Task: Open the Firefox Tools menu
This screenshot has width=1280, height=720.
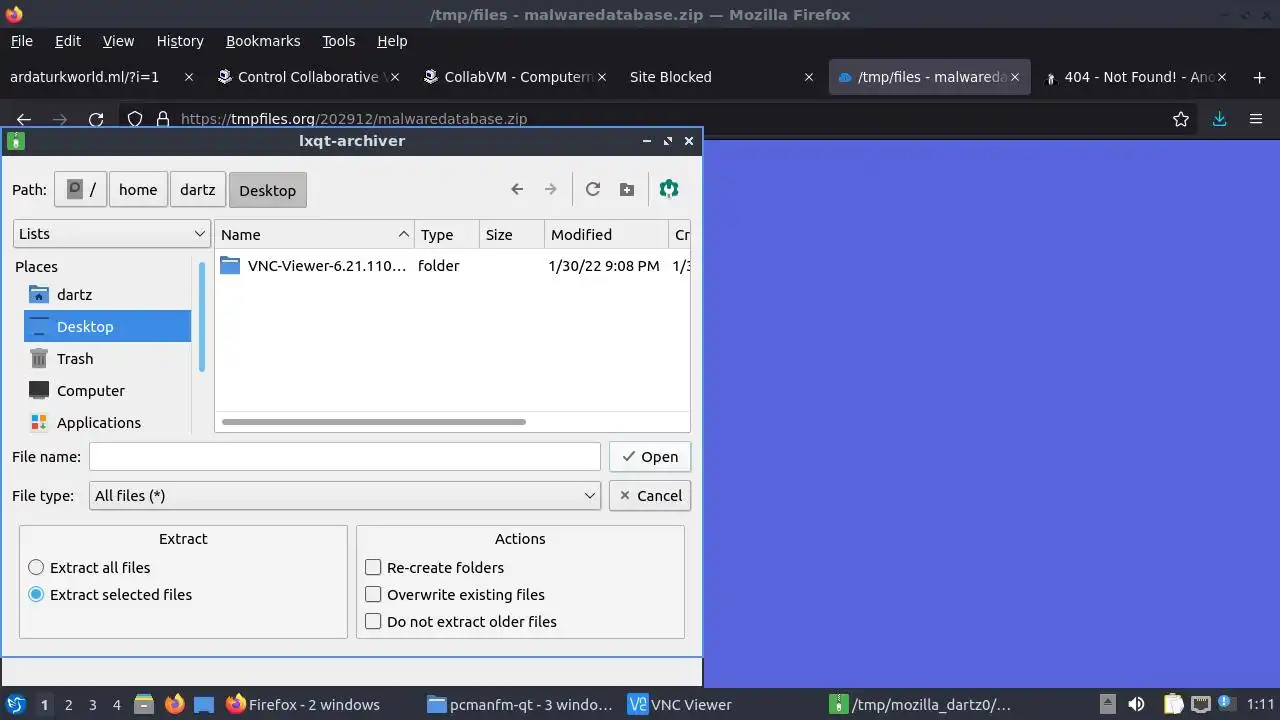Action: coord(338,41)
